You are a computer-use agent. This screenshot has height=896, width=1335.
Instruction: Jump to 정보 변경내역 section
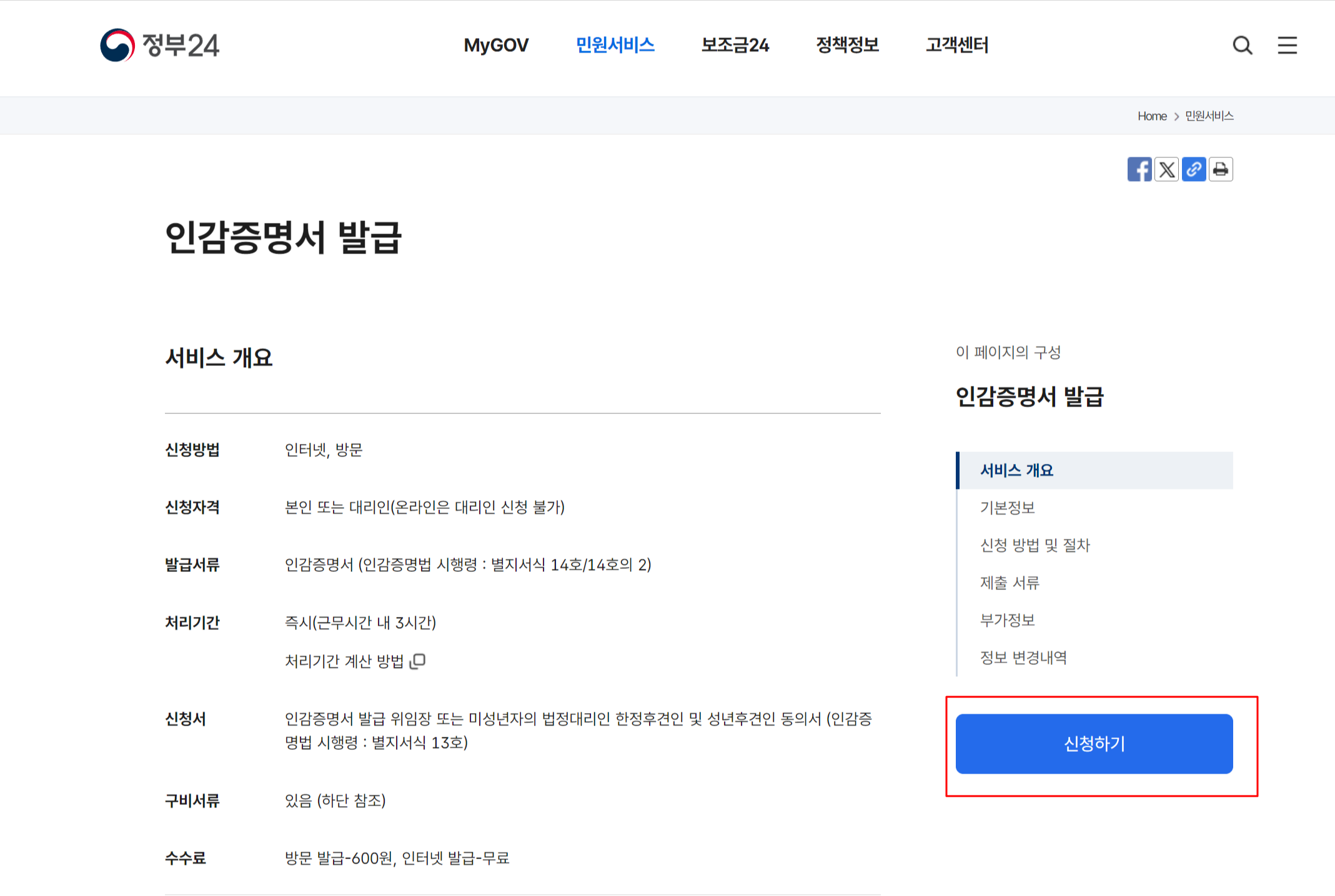click(1023, 657)
